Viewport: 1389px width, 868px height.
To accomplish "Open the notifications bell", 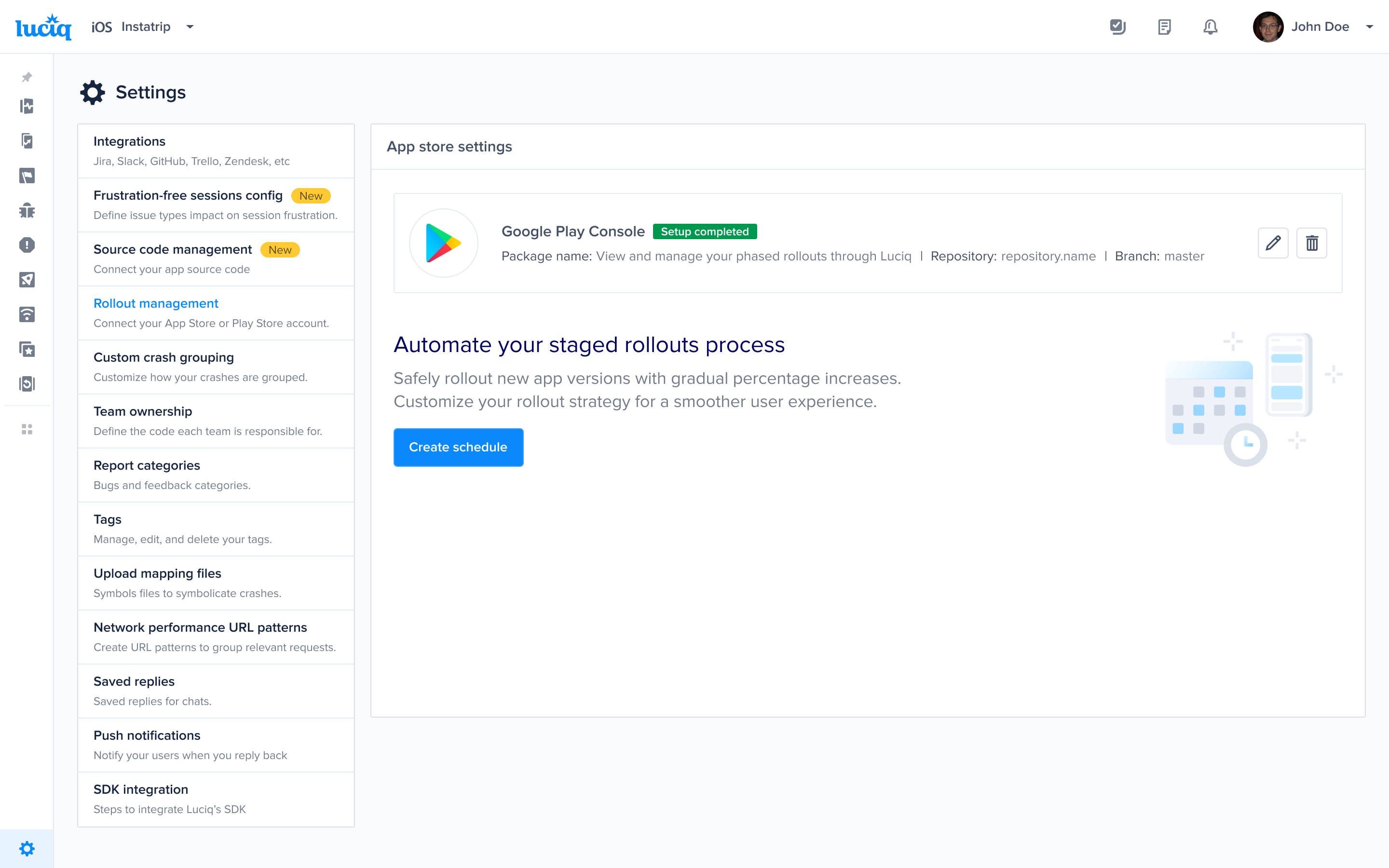I will (x=1210, y=27).
